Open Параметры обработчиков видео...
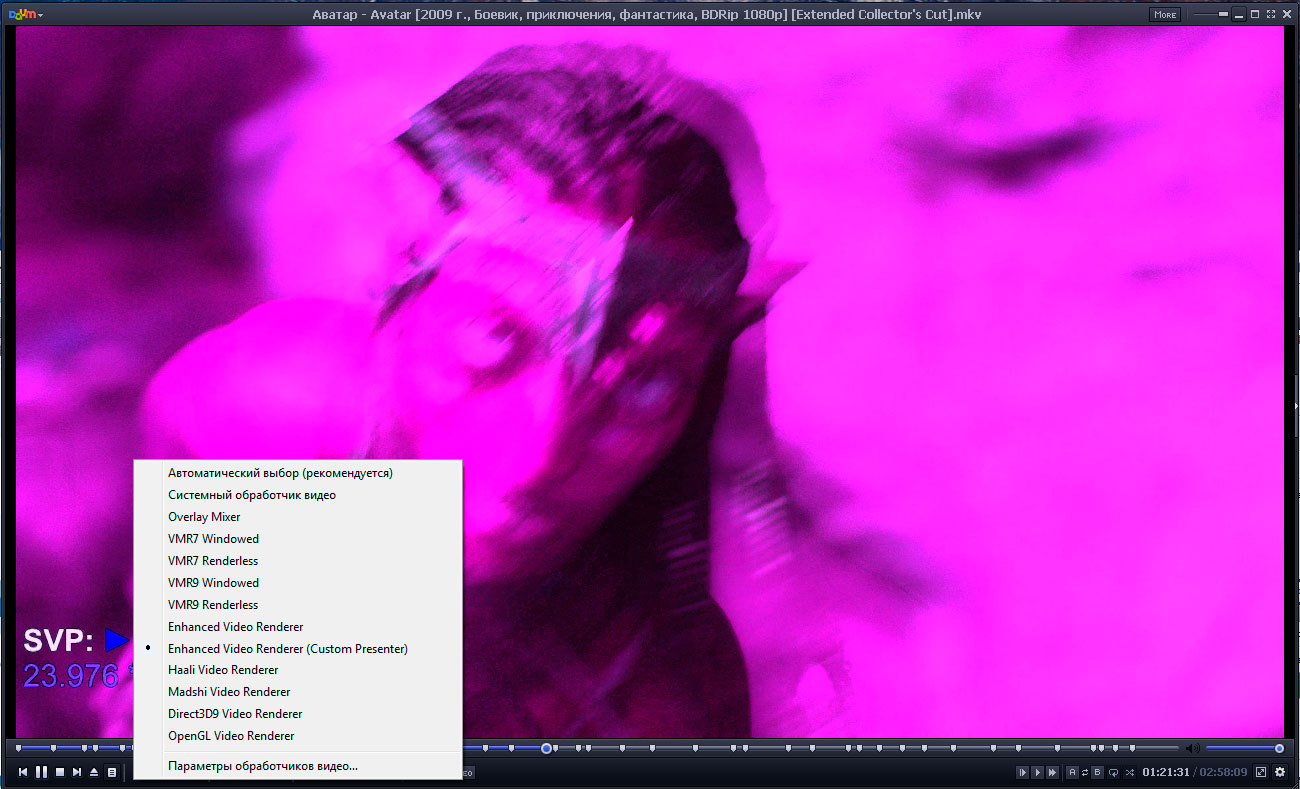This screenshot has height=789, width=1300. 298,767
